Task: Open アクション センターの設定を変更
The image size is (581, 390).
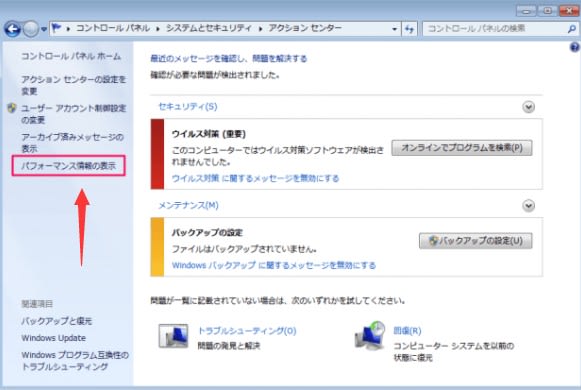Action: (73, 85)
